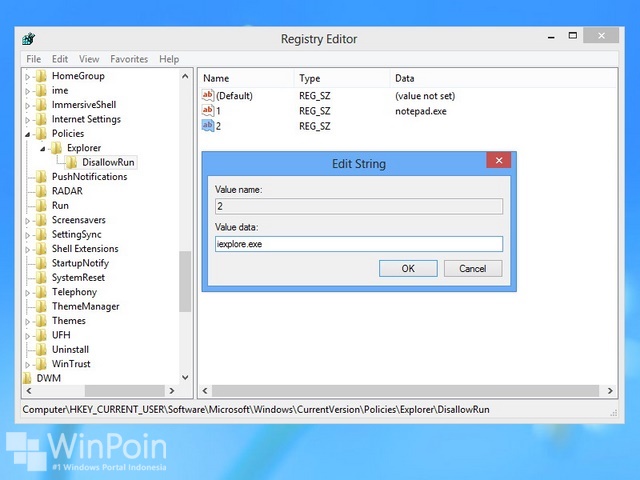Click the tree pane scroll down arrow

[185, 378]
